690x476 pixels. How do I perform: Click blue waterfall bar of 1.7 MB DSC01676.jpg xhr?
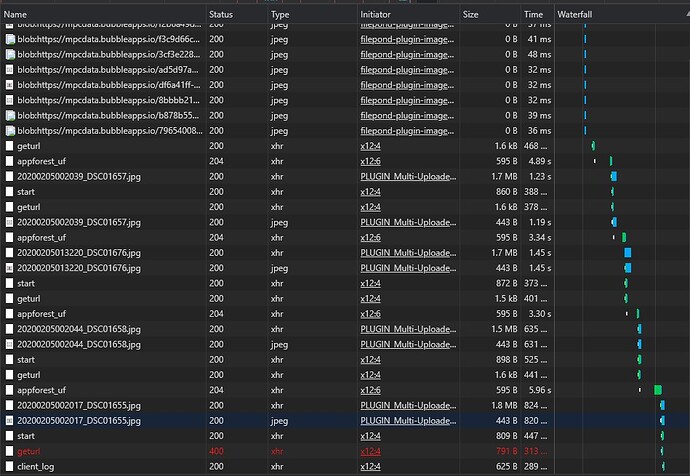point(628,253)
